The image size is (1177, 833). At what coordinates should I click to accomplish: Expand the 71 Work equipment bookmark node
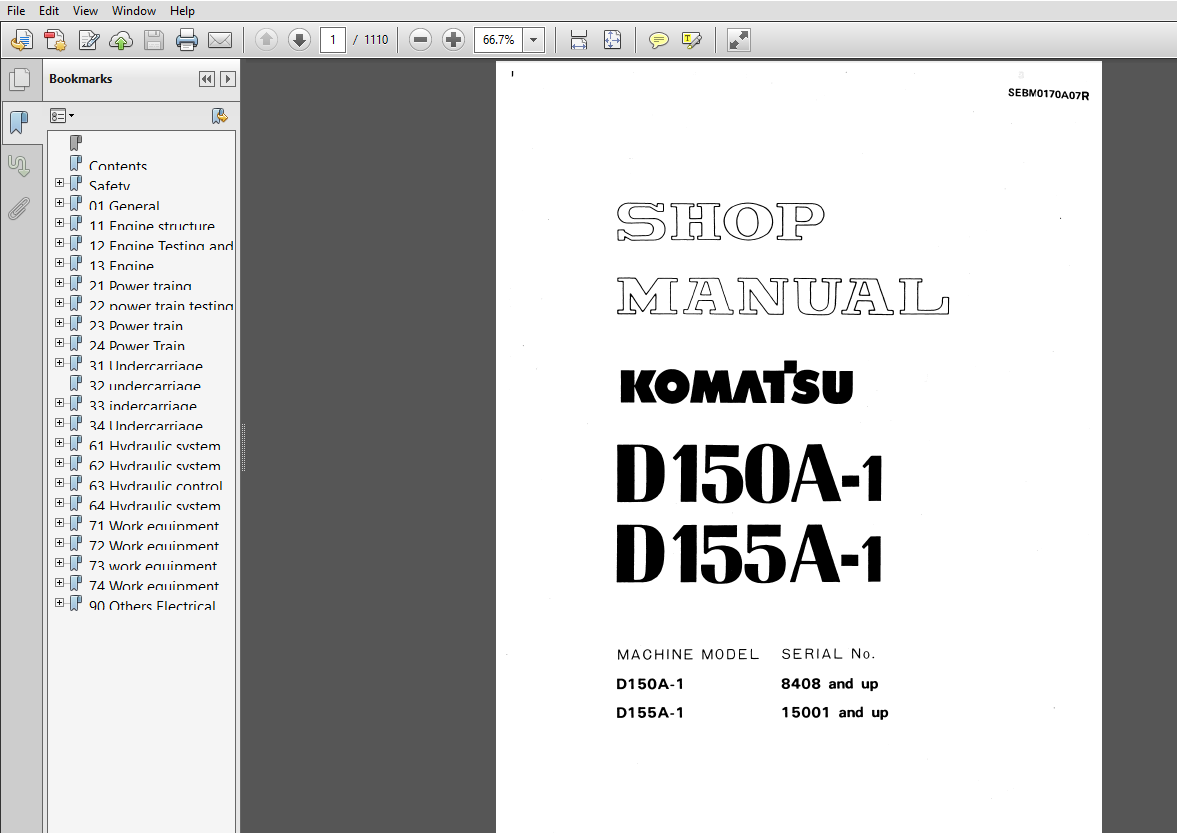[x=59, y=523]
